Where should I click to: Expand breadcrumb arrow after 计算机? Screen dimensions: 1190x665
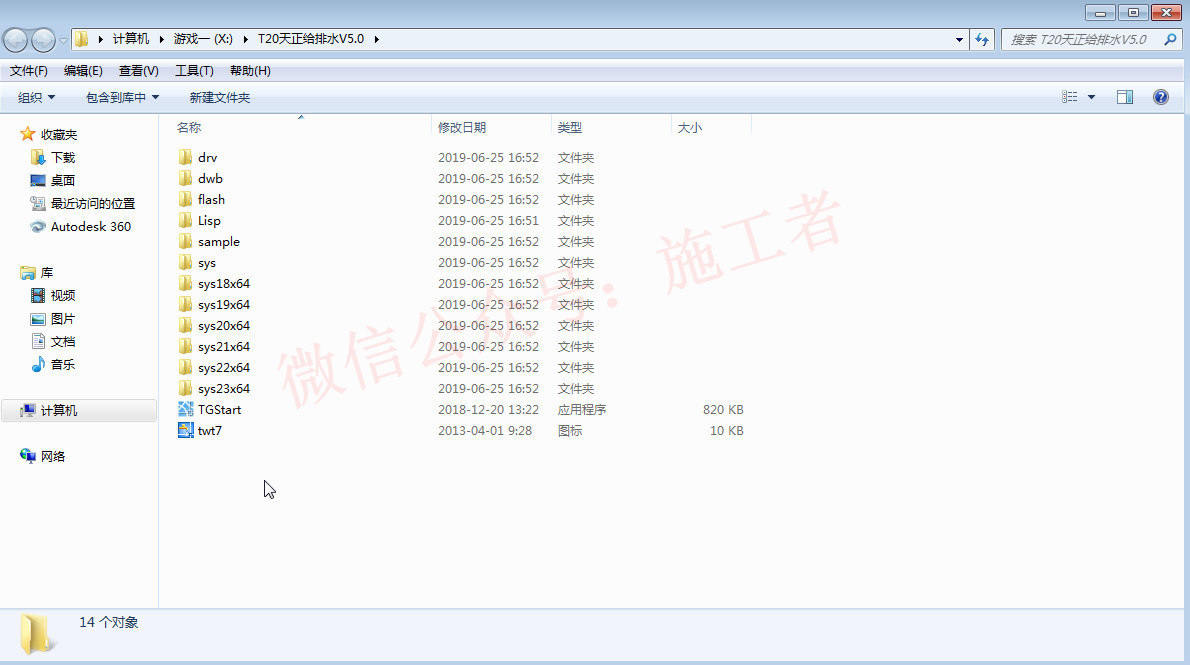[161, 39]
